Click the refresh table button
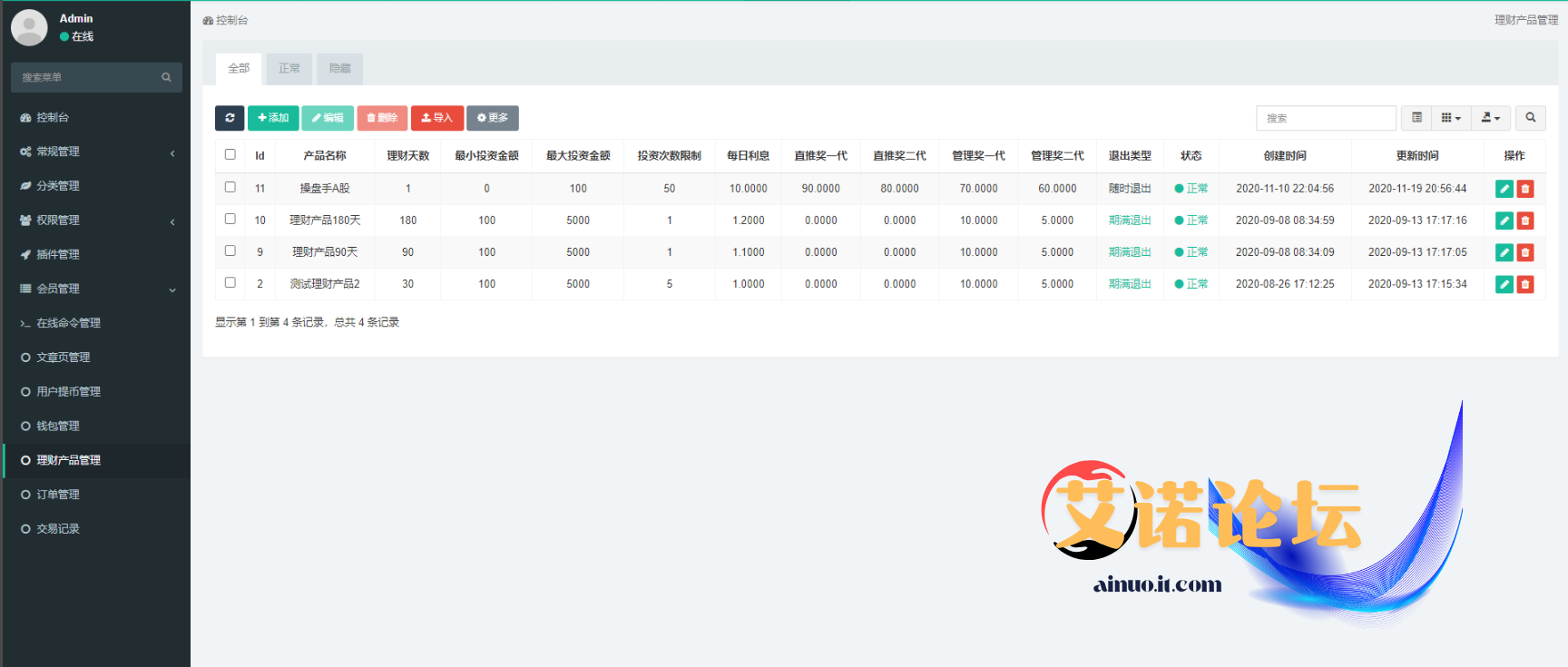 pos(230,118)
